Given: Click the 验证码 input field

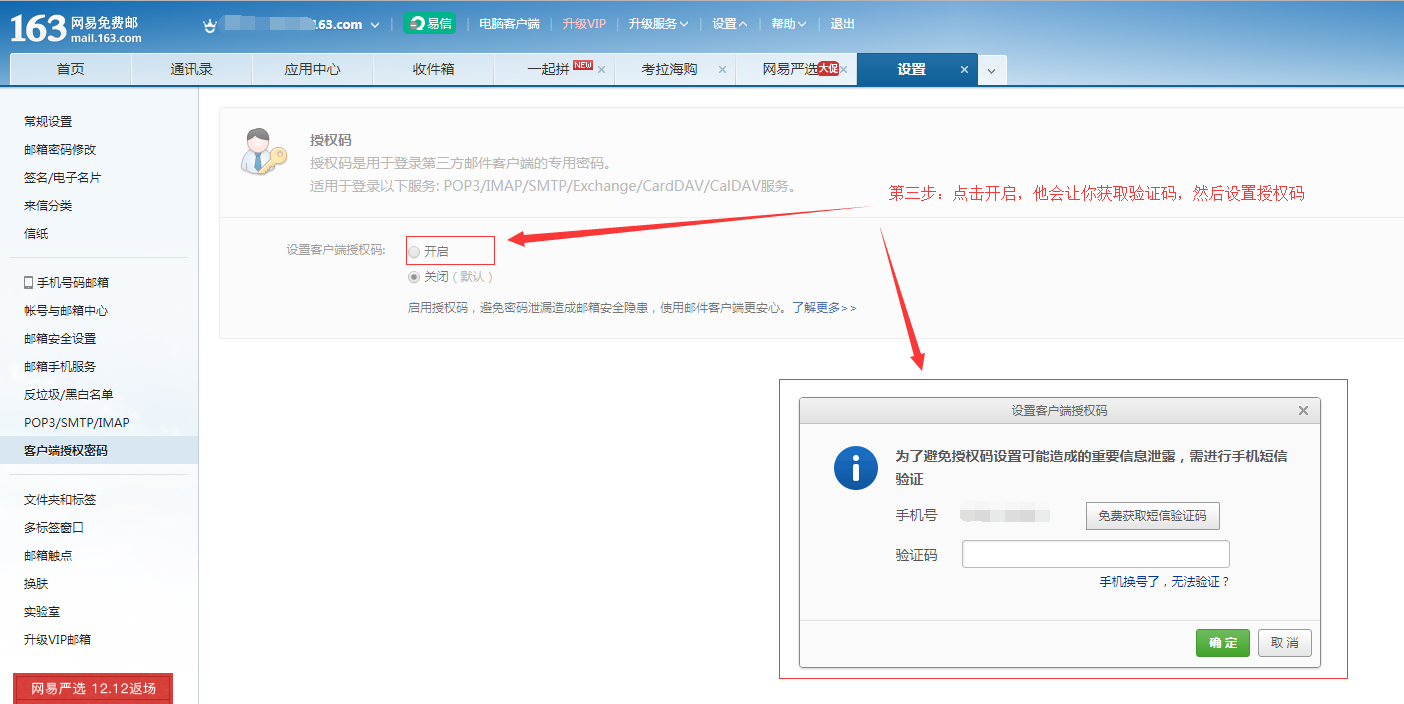Looking at the screenshot, I should coord(1095,554).
